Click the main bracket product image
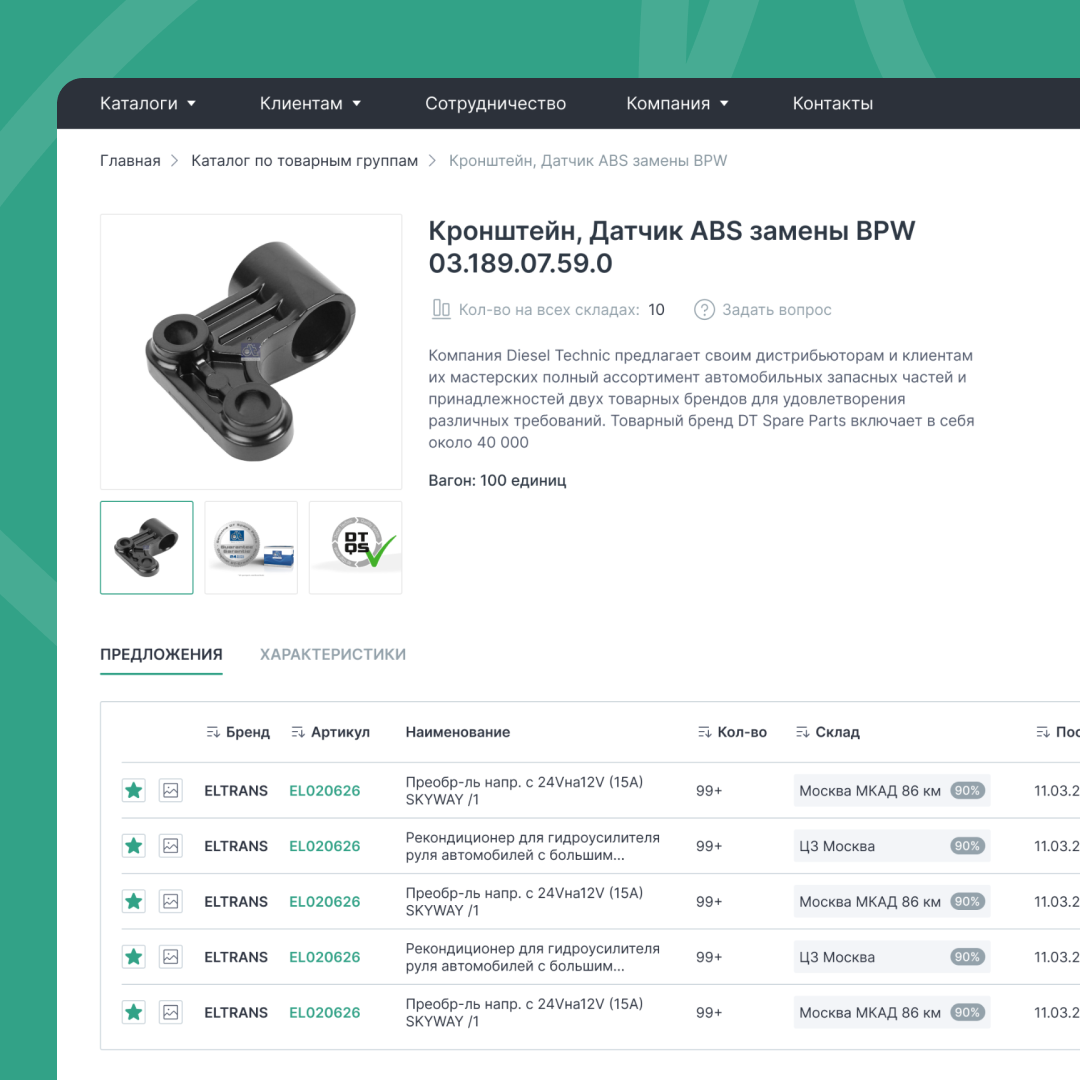This screenshot has height=1080, width=1080. pyautogui.click(x=251, y=351)
